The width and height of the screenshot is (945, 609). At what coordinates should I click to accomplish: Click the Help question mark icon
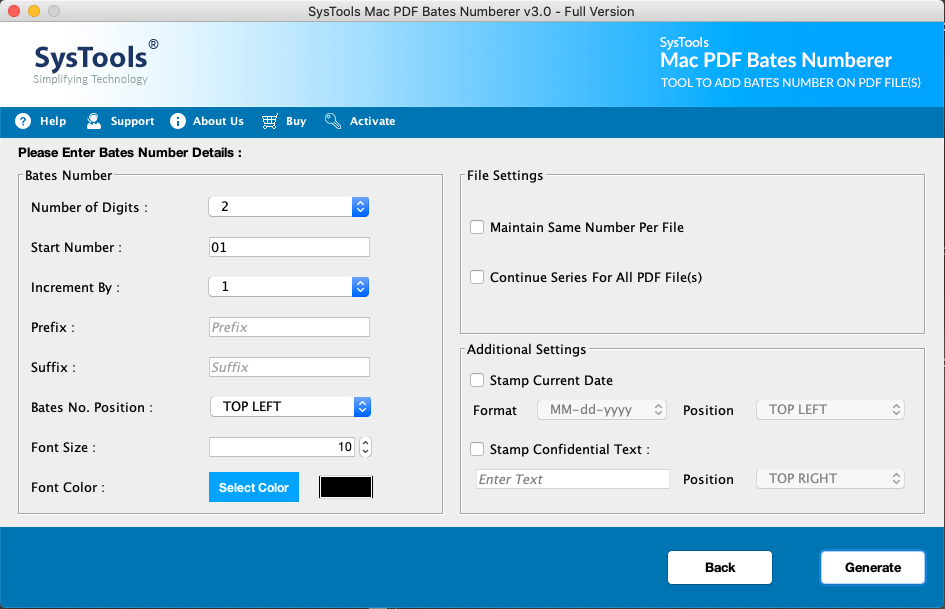click(23, 121)
